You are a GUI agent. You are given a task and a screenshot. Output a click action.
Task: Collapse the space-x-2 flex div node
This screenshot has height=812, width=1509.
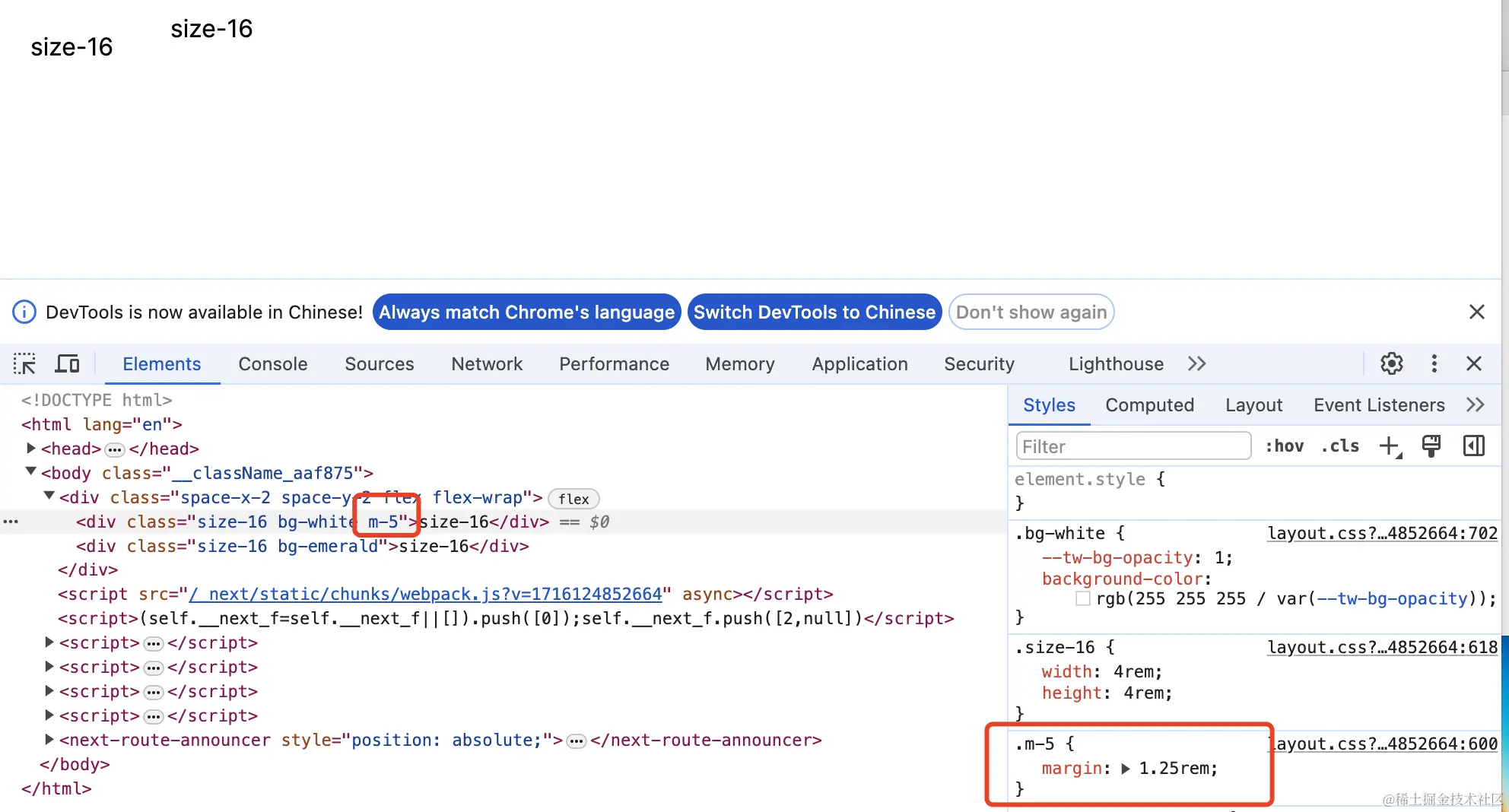49,496
